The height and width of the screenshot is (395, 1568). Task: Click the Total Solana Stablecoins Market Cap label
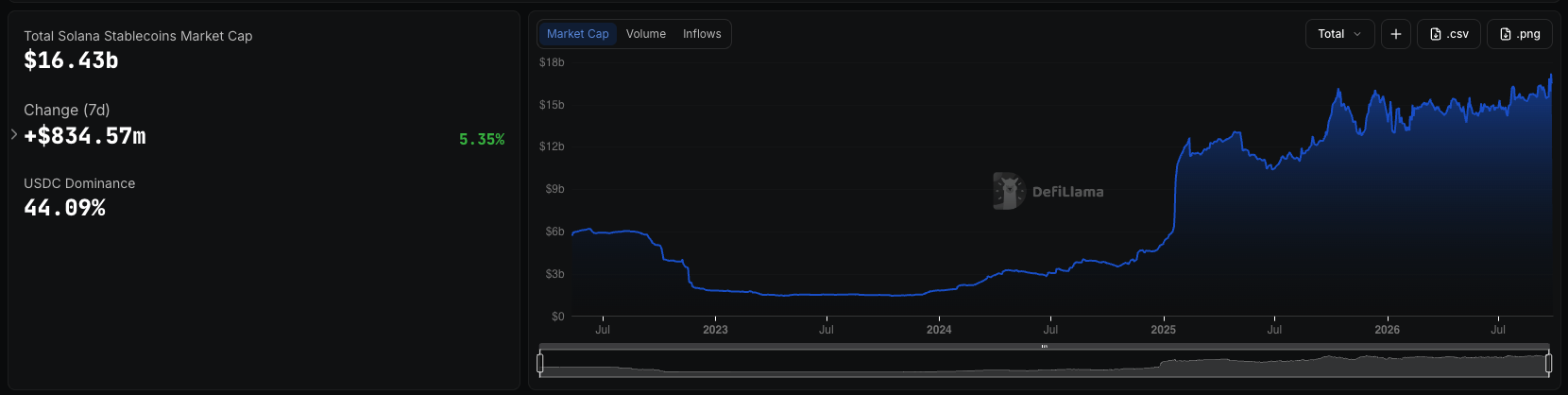(138, 36)
